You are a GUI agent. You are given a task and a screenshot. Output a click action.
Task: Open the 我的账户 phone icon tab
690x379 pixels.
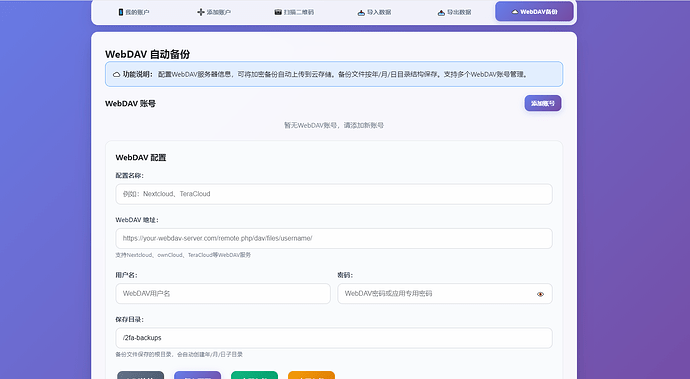click(121, 12)
